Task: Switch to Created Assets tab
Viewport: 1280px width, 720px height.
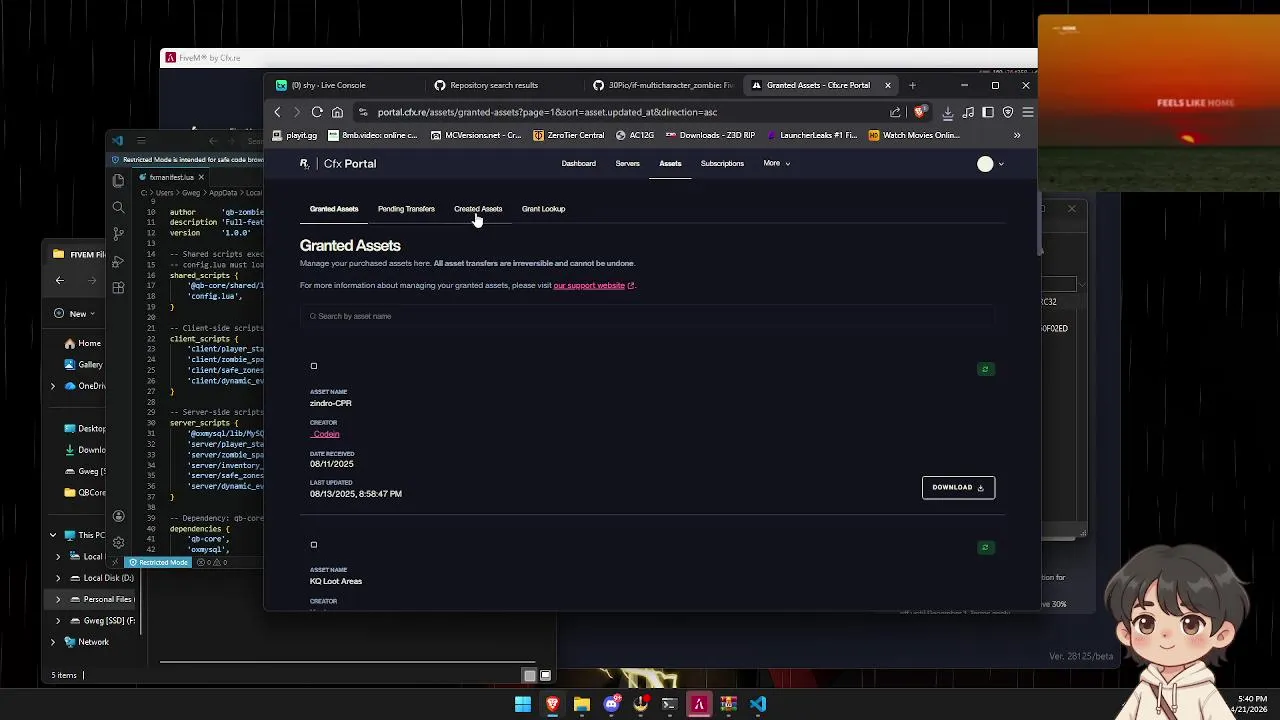Action: tap(478, 209)
